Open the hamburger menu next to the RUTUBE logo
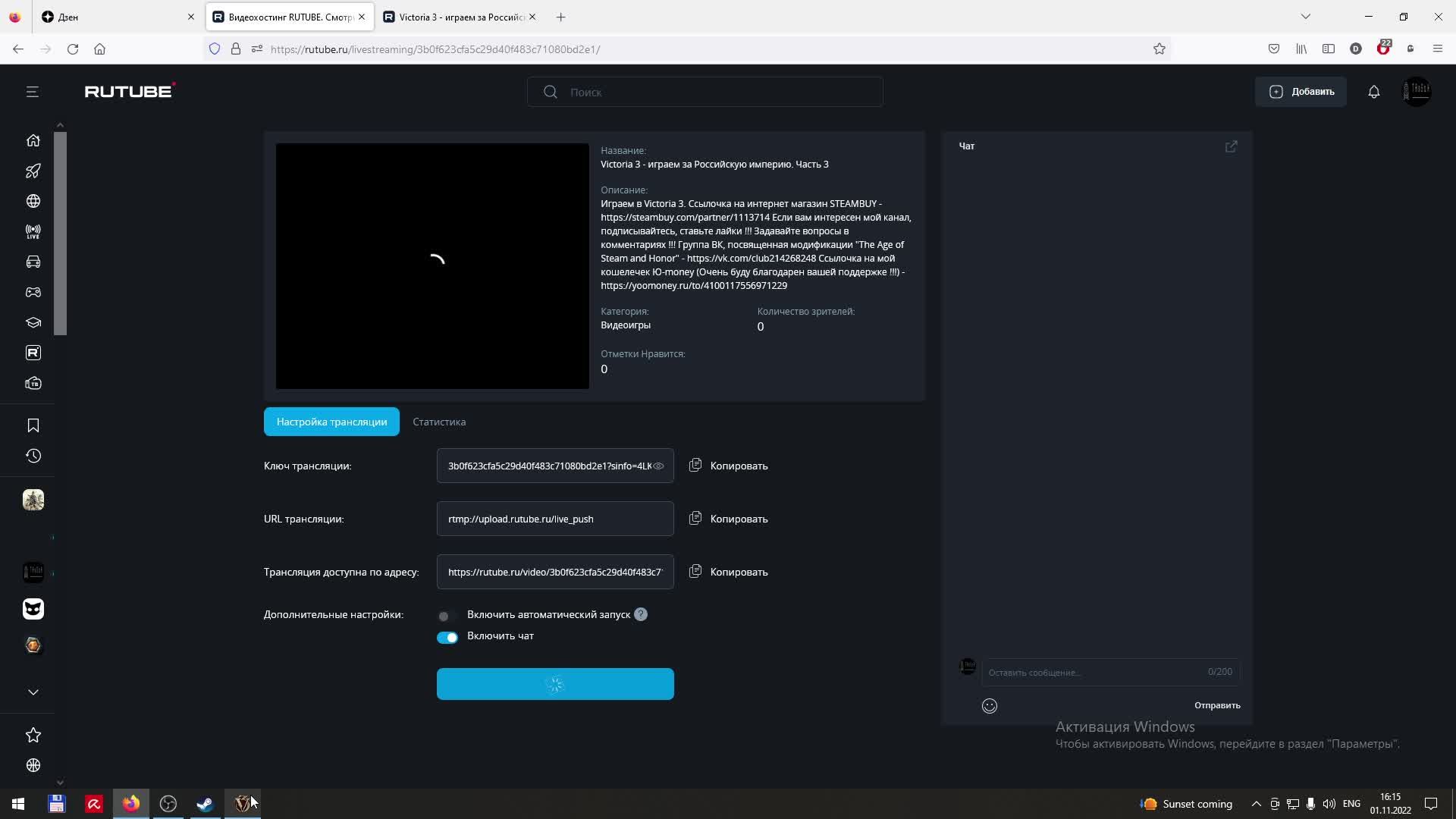The image size is (1456, 819). tap(32, 92)
